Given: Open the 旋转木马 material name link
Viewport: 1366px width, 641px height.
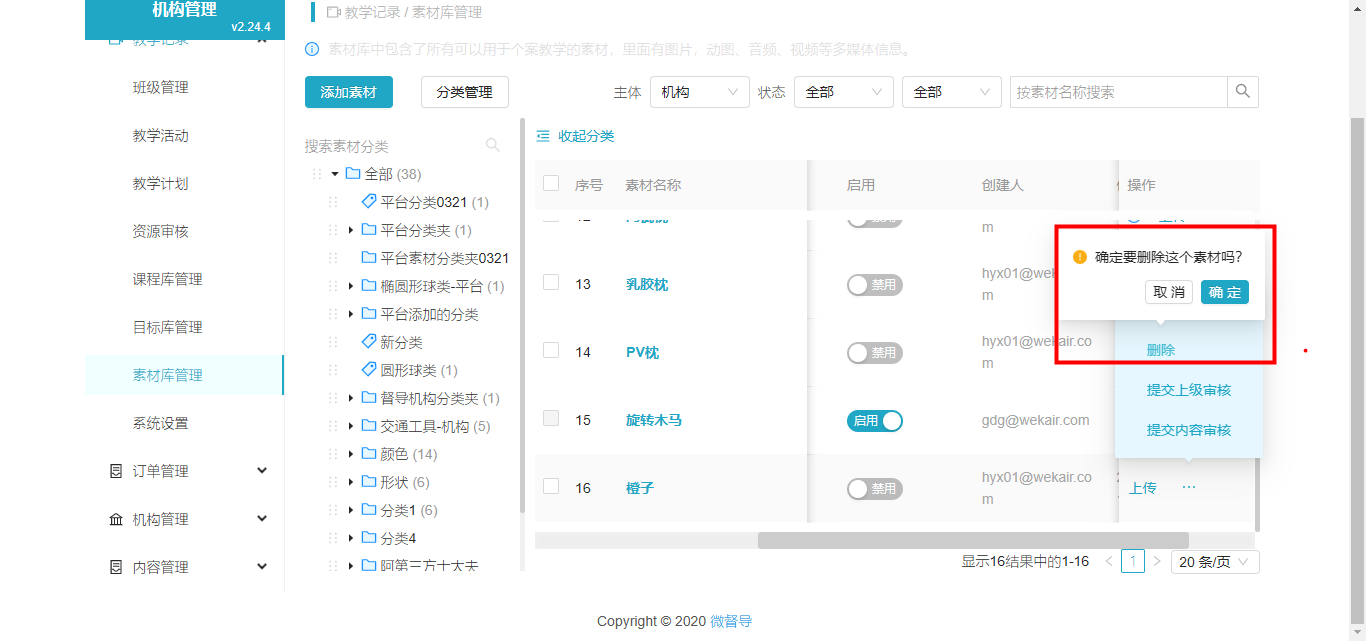Looking at the screenshot, I should (654, 420).
